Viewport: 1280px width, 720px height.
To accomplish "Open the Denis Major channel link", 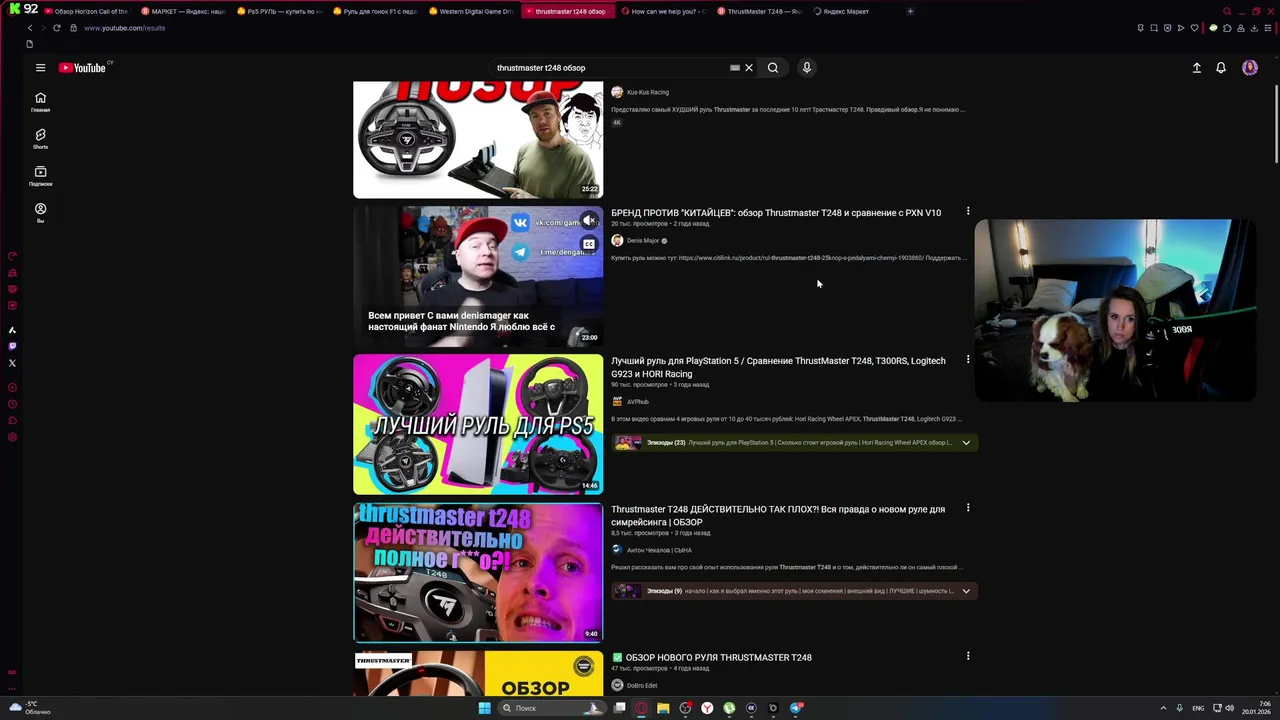I will point(643,241).
